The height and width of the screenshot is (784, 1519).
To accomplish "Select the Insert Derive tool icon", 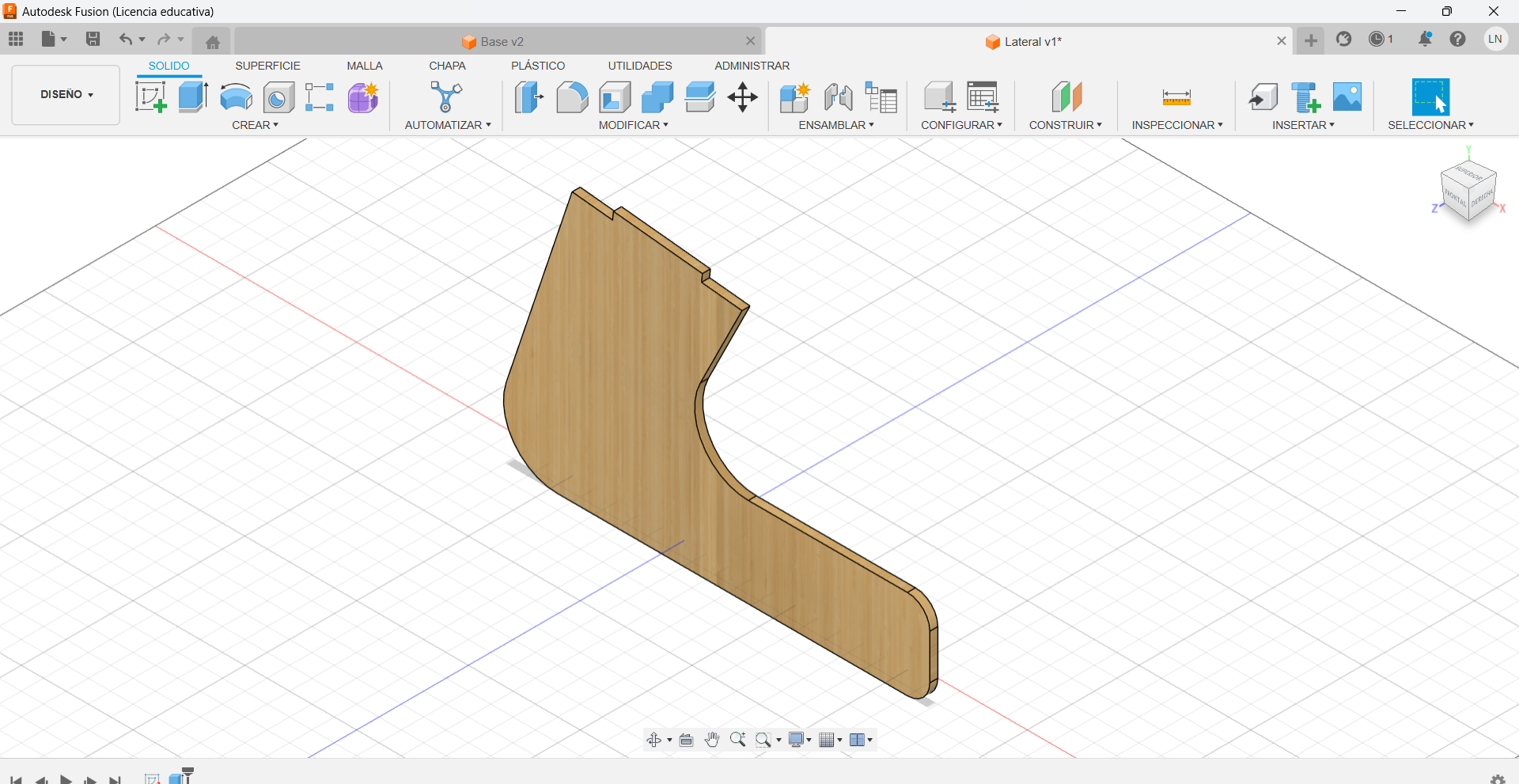I will coord(1263,97).
